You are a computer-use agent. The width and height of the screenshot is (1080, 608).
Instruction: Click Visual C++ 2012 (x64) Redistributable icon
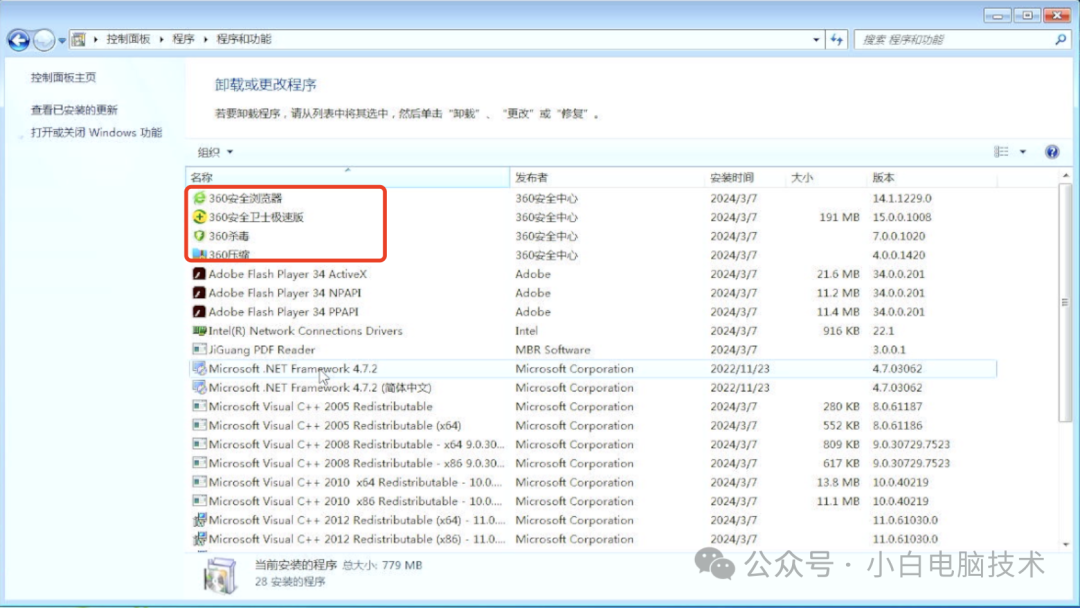[199, 520]
